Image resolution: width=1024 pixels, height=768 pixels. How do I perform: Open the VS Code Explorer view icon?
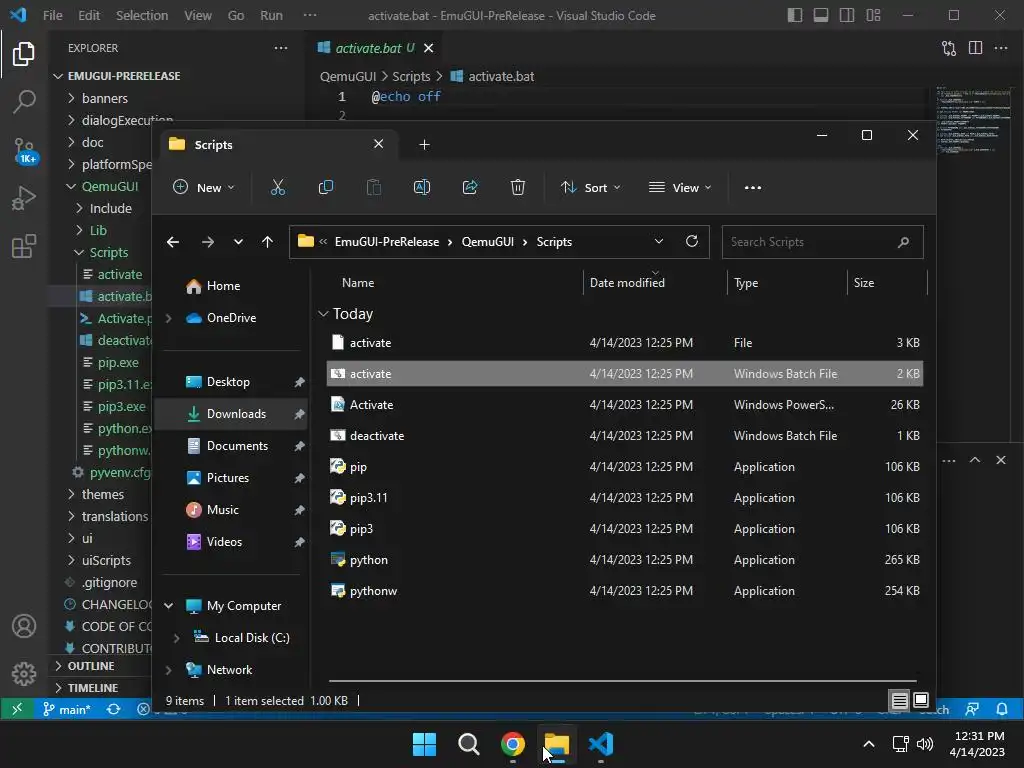[x=24, y=54]
